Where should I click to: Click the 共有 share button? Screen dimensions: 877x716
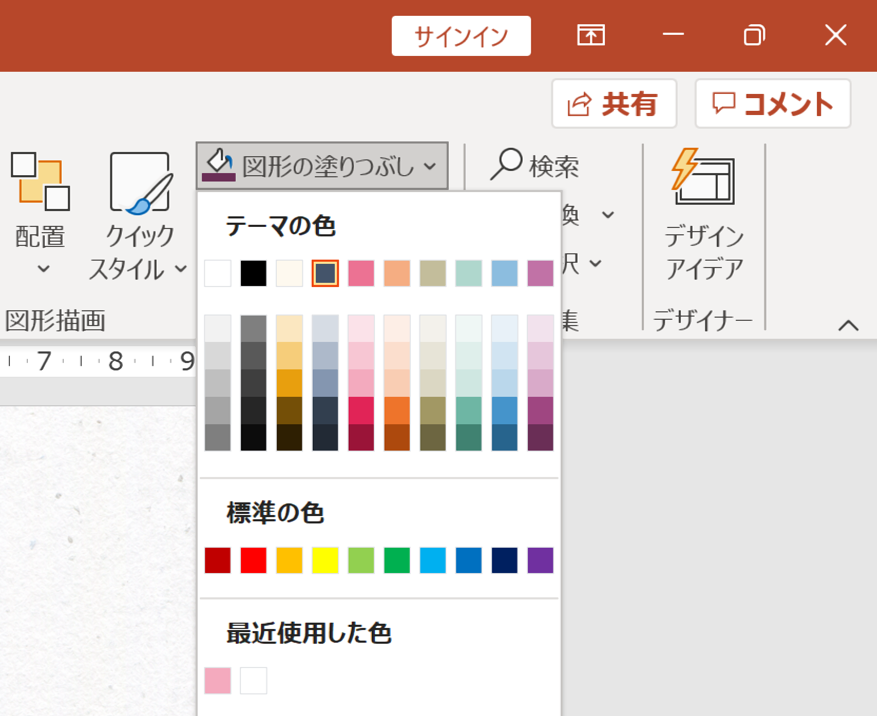tap(614, 104)
